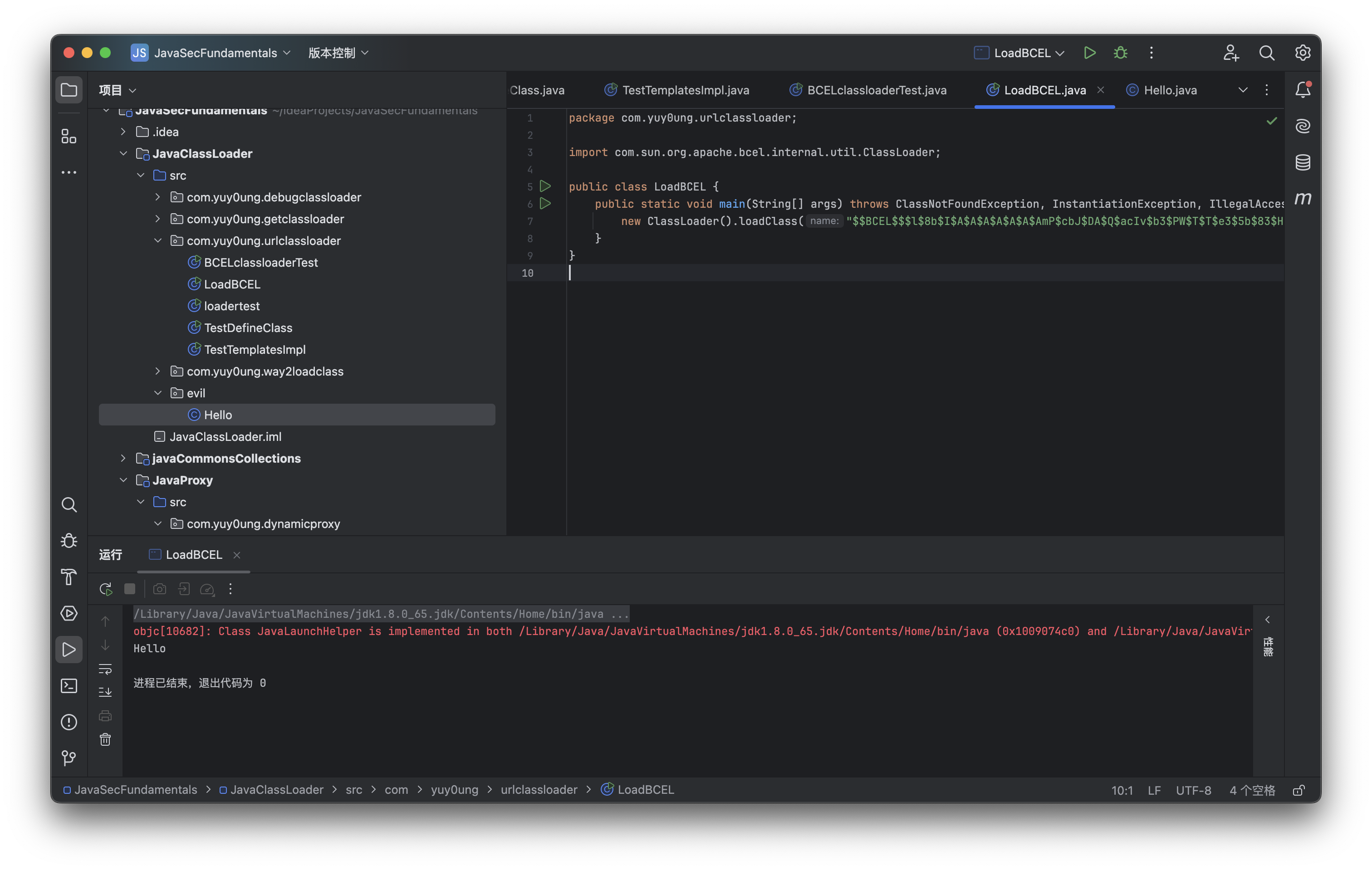1372x870 pixels.
Task: Toggle soft-wrap in run console
Action: coord(105,668)
